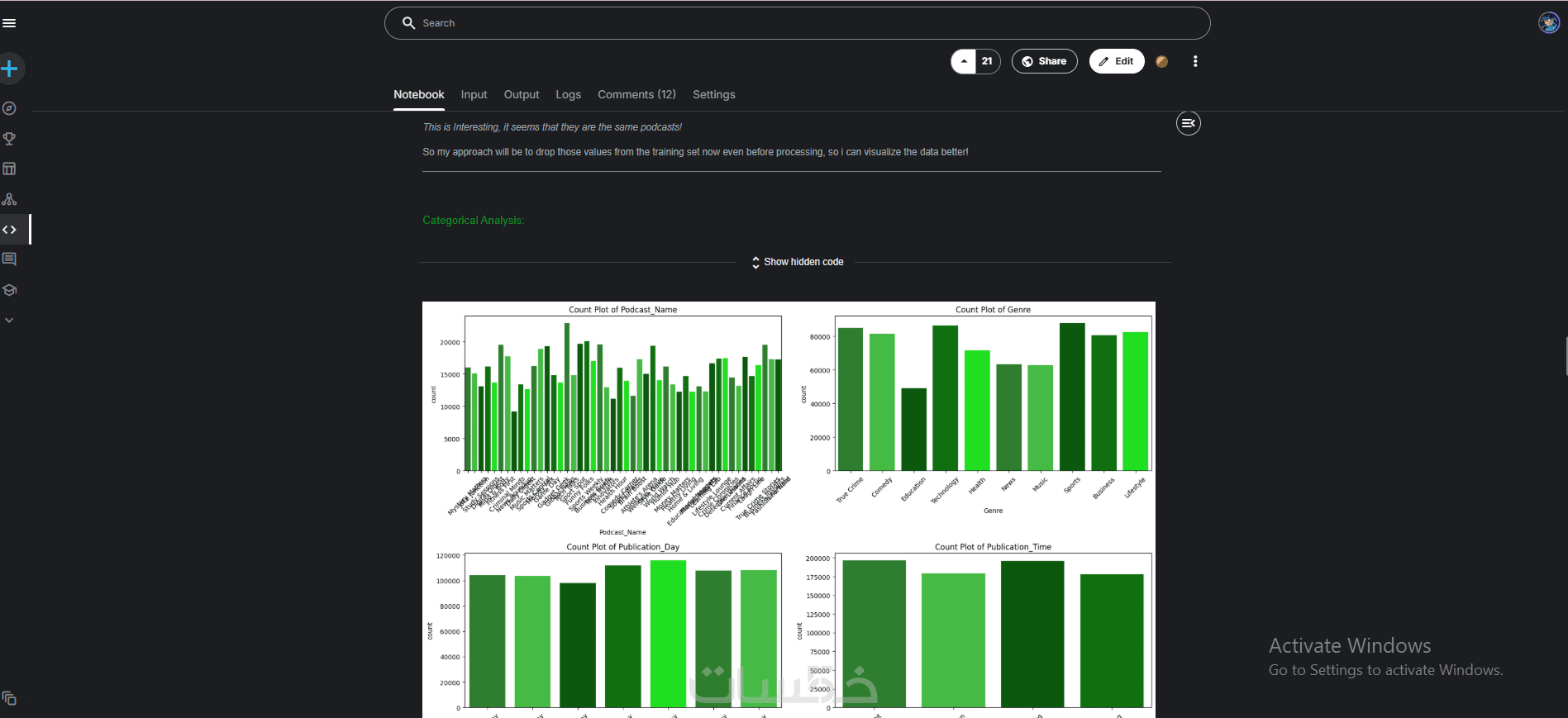
Task: Click the blue Create plus button
Action: 10,69
